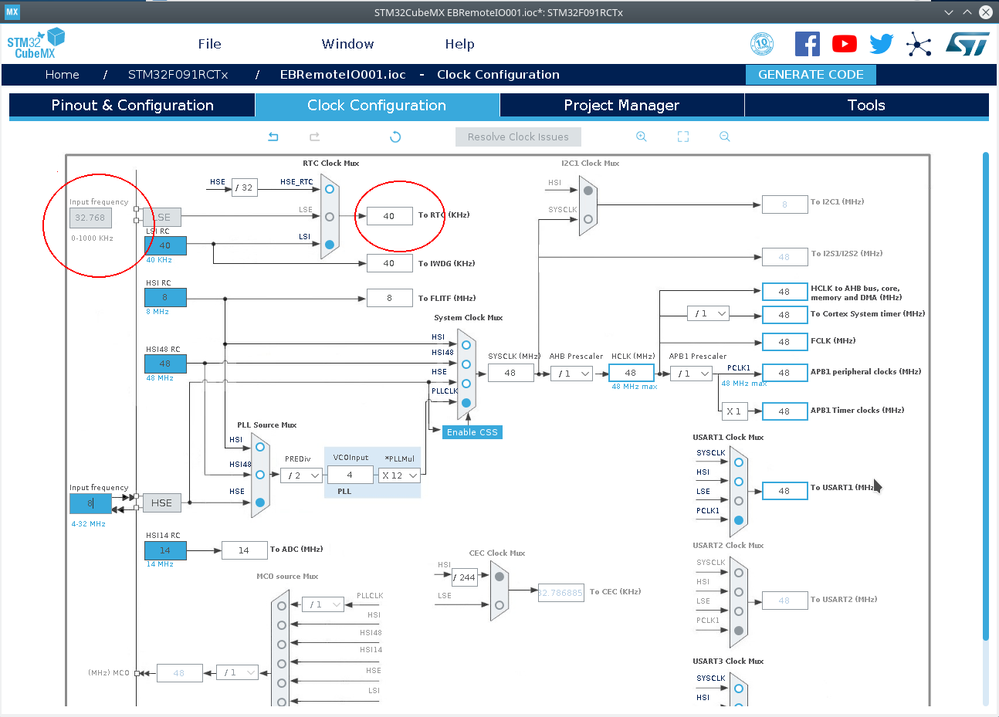Click the vertical scrollbar of clock diagram
This screenshot has height=717, width=999.
(x=986, y=395)
